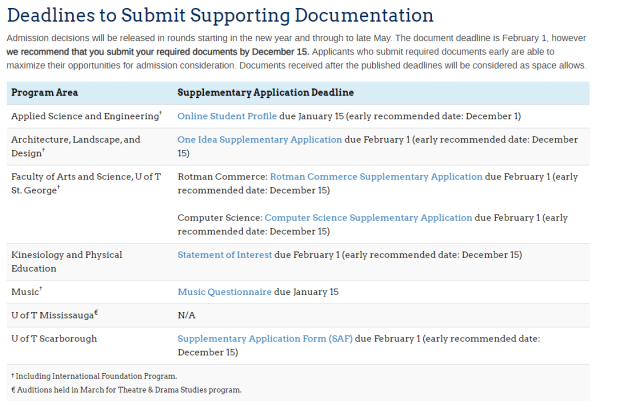This screenshot has width=624, height=406.
Task: Click the Supplementary Application Deadline column header
Action: [265, 92]
